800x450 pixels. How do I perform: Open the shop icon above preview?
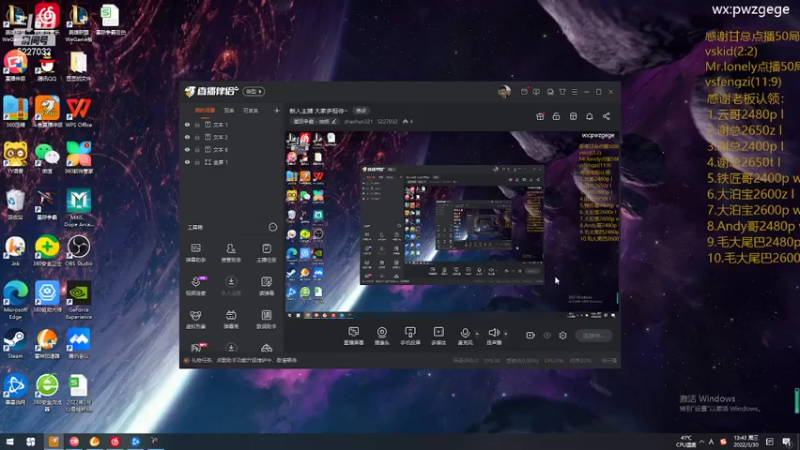(x=573, y=116)
